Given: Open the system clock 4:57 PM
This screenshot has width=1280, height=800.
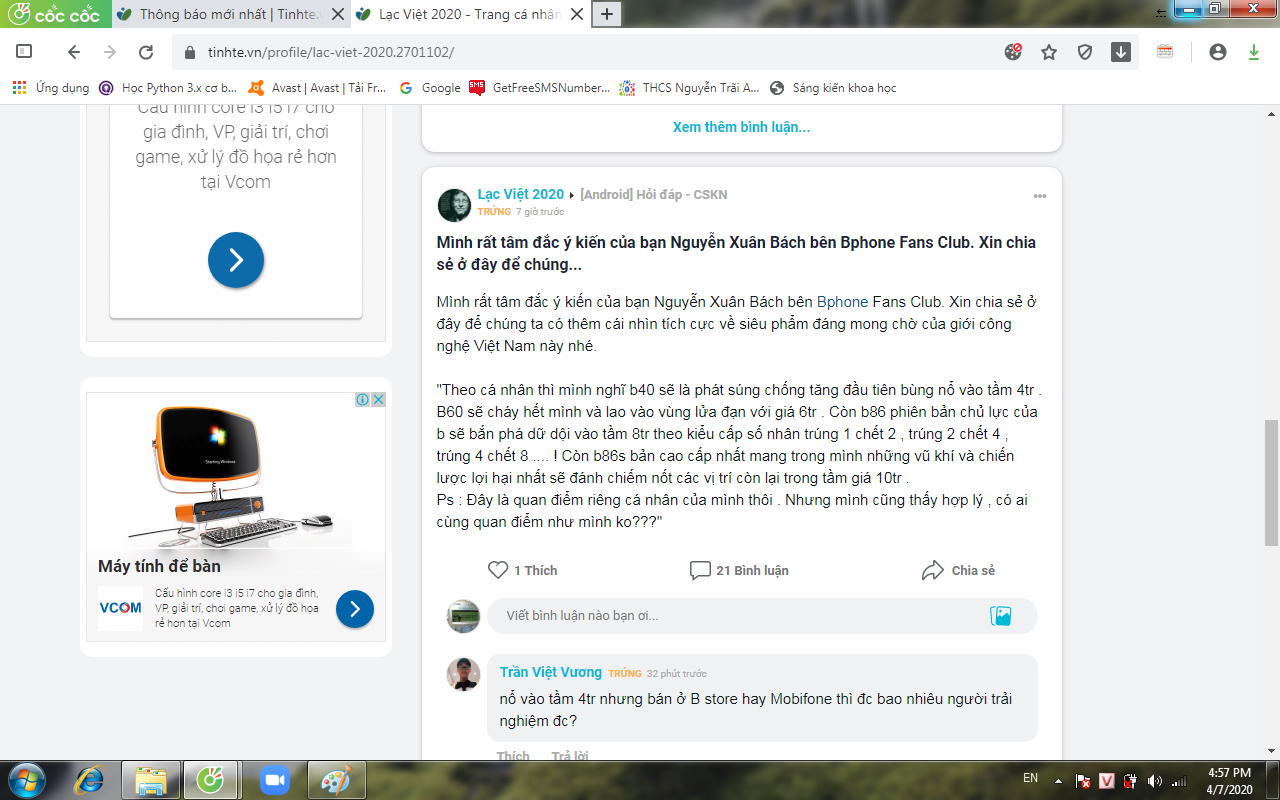Looking at the screenshot, I should point(1230,780).
